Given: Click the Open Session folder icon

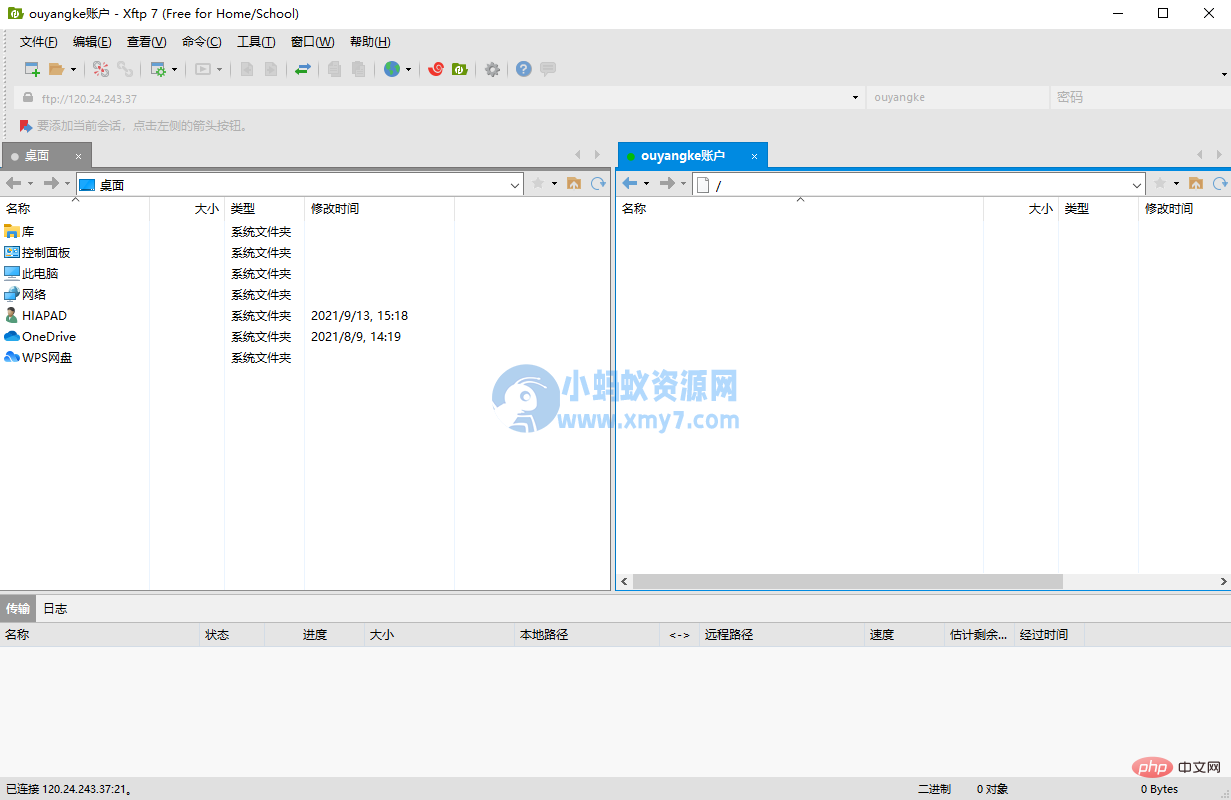Looking at the screenshot, I should coord(56,69).
